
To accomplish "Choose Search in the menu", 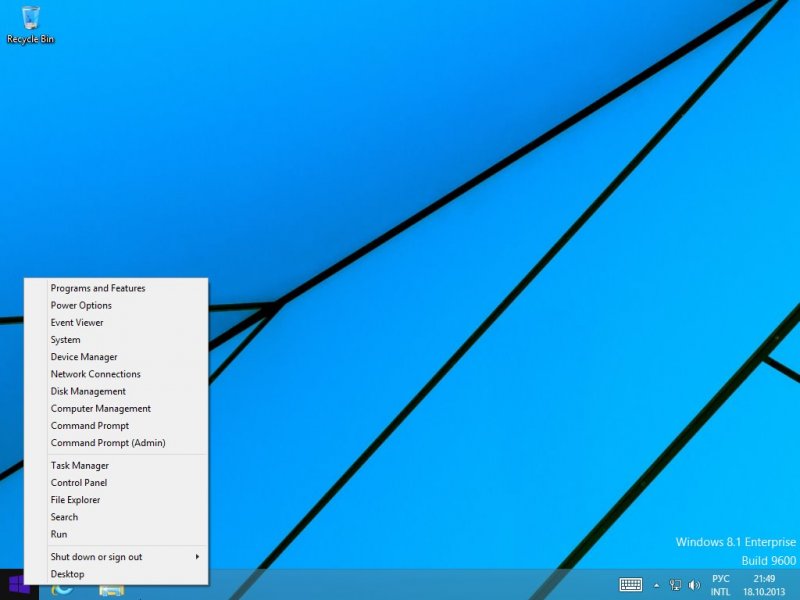I will coord(116,517).
